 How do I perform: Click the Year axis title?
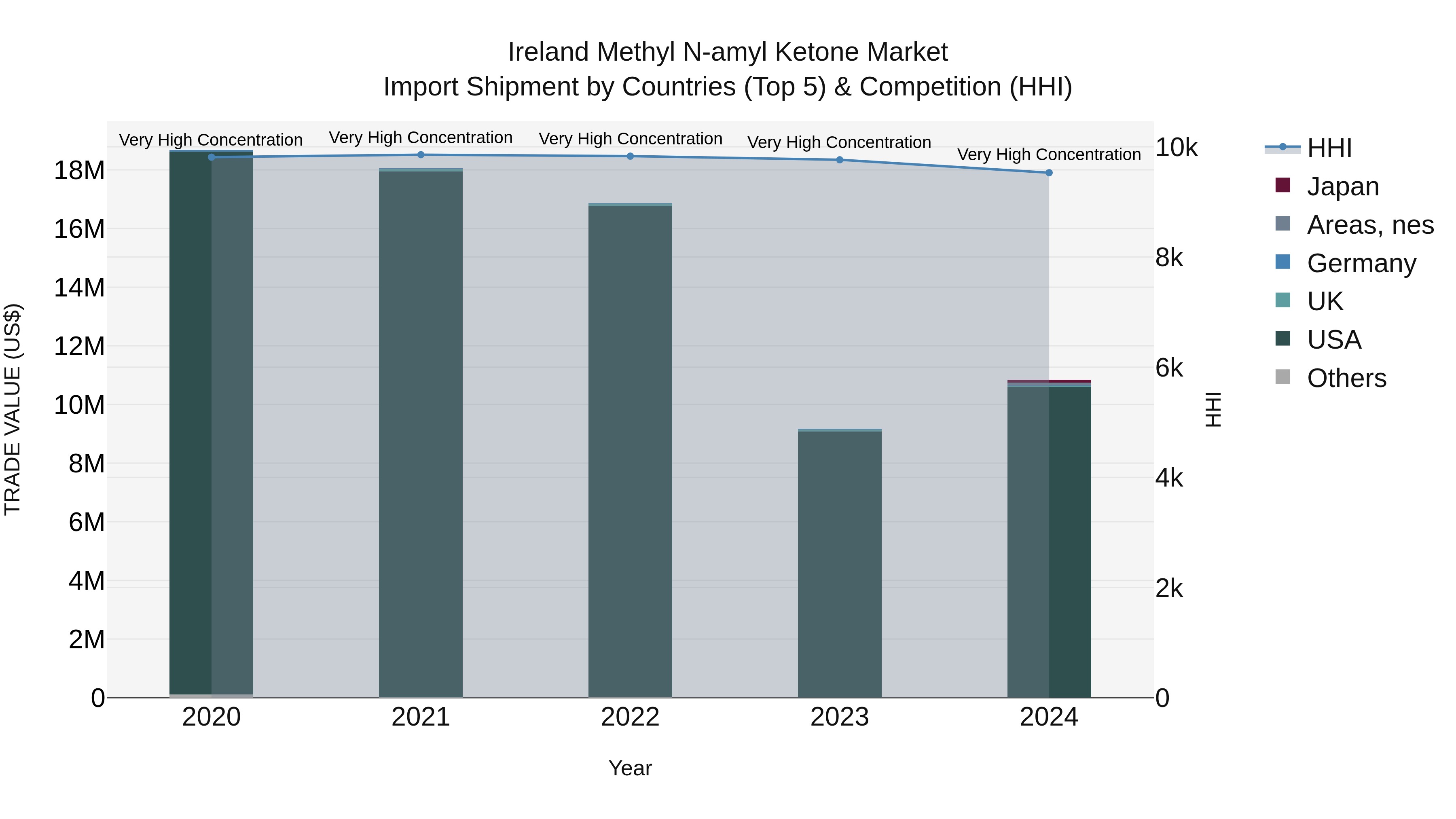point(630,768)
